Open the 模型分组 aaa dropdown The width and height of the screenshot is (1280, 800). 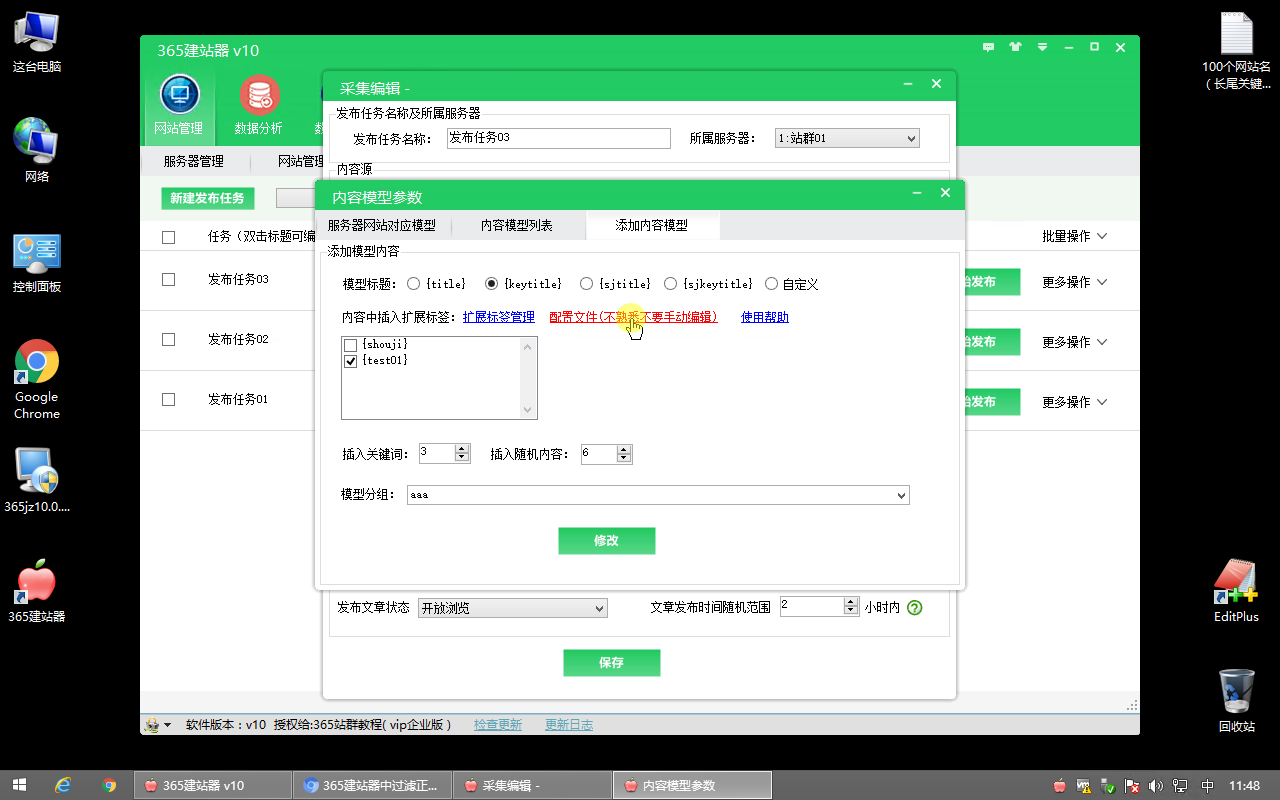[658, 495]
